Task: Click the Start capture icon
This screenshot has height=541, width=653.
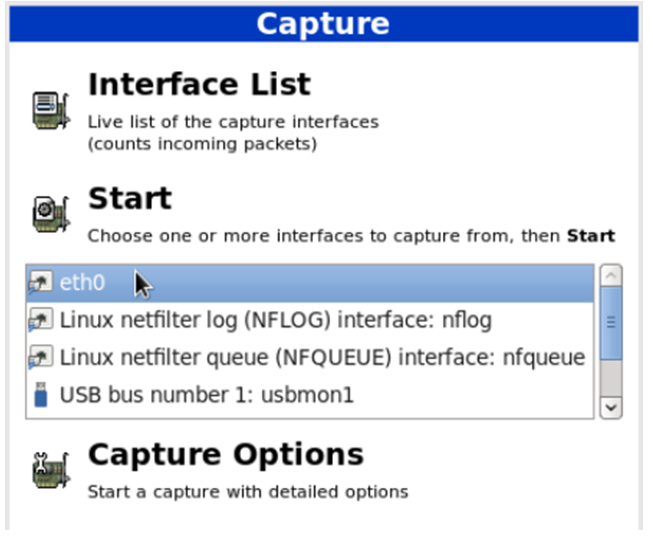Action: 47,213
